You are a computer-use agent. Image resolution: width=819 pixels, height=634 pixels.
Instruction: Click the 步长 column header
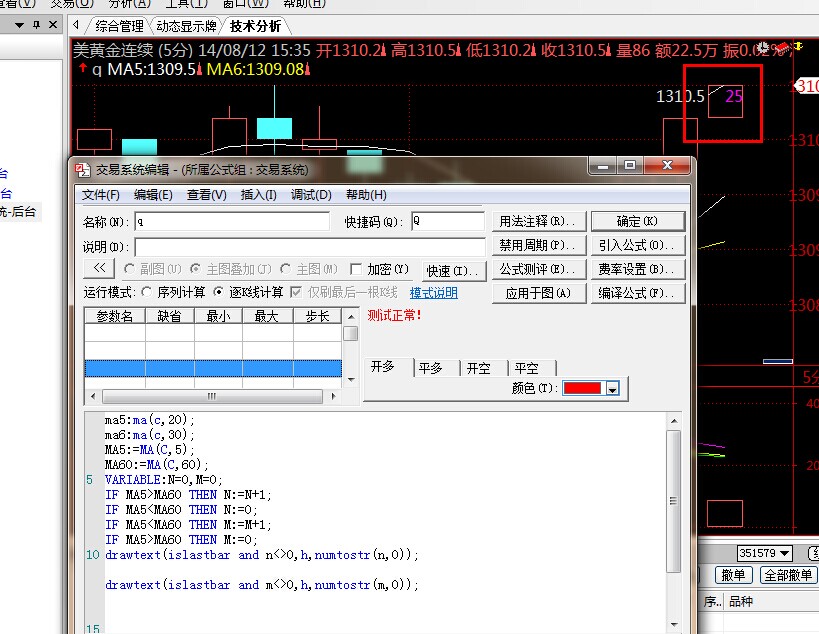click(318, 316)
